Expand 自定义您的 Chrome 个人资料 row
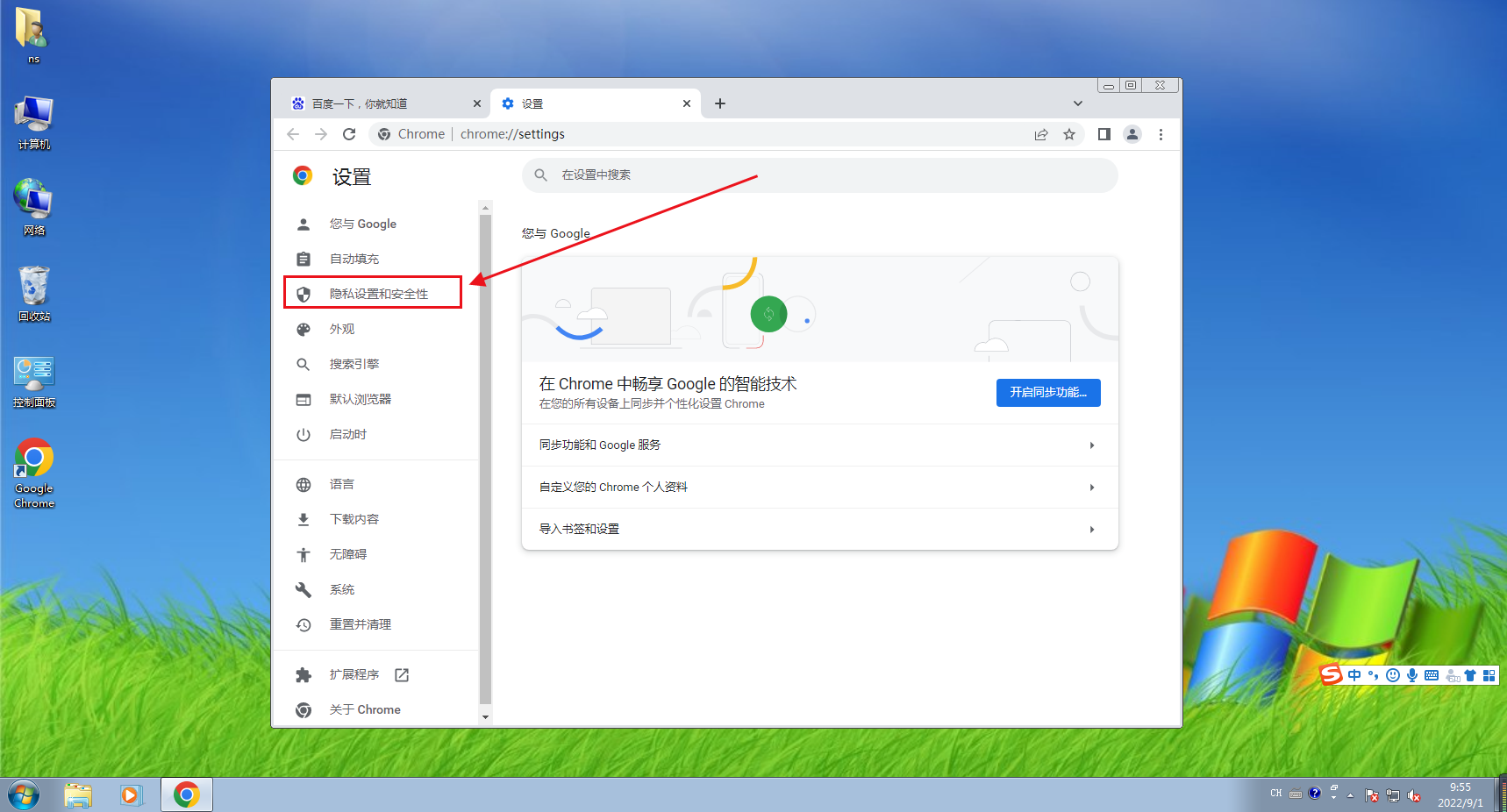The image size is (1507, 812). click(1091, 487)
